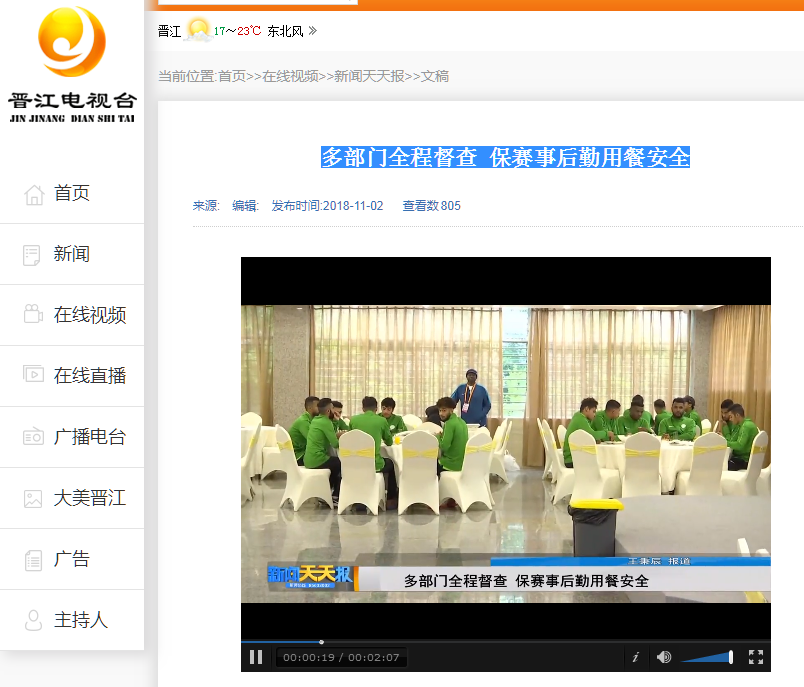Expand weather details with double arrow
The width and height of the screenshot is (804, 687).
click(x=313, y=31)
